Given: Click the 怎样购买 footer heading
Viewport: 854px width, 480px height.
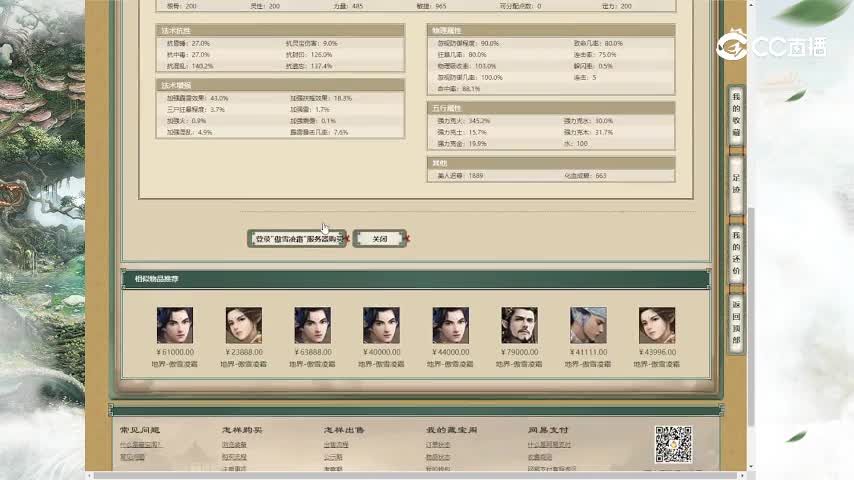Looking at the screenshot, I should pyautogui.click(x=242, y=430).
